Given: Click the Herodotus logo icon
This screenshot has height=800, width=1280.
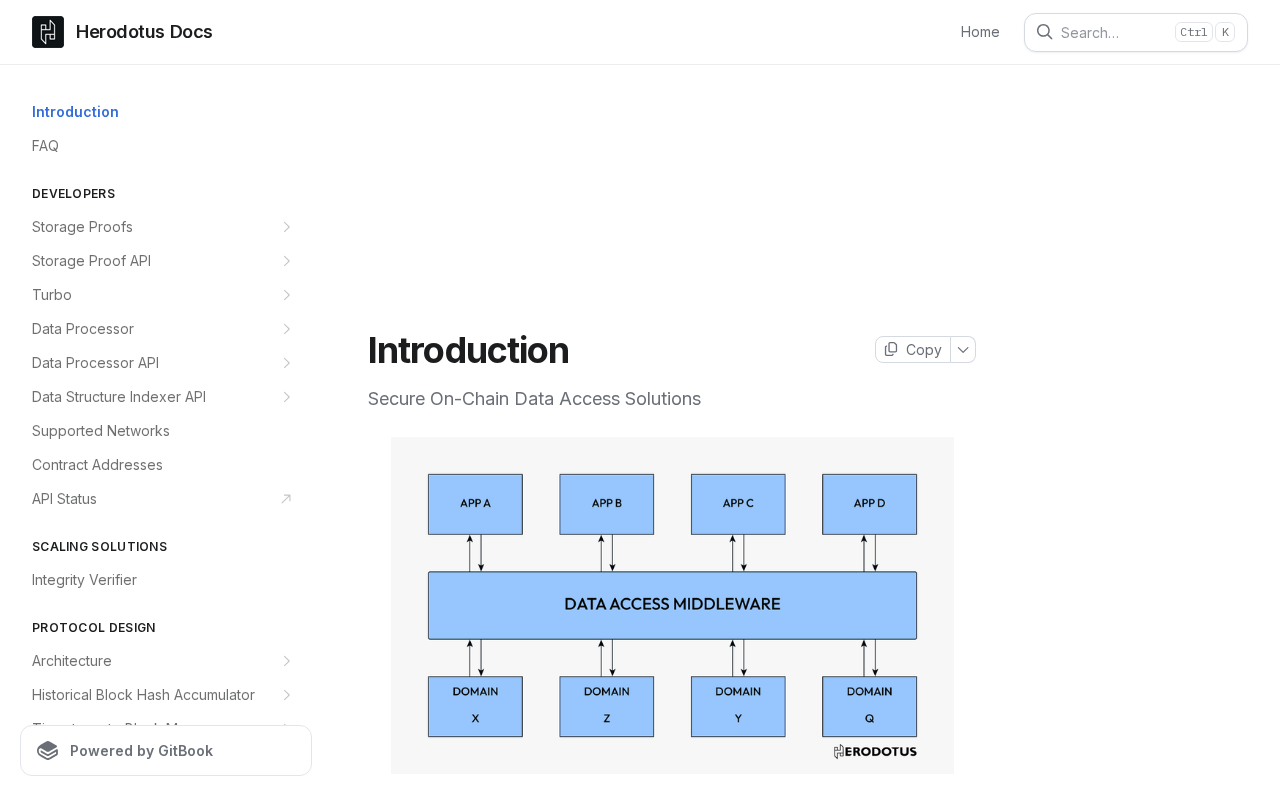Looking at the screenshot, I should pos(48,32).
